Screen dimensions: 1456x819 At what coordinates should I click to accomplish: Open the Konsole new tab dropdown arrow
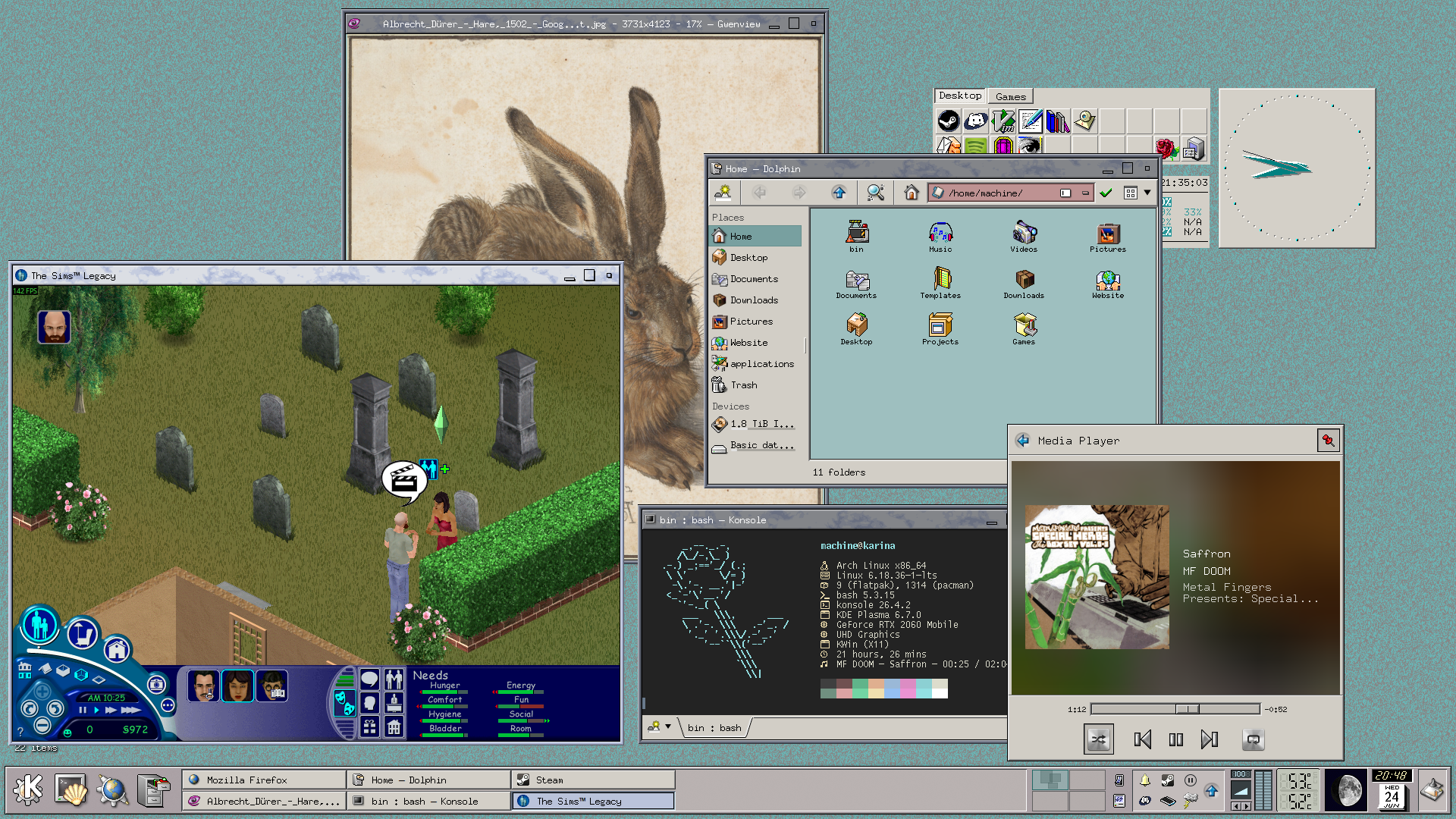668,726
